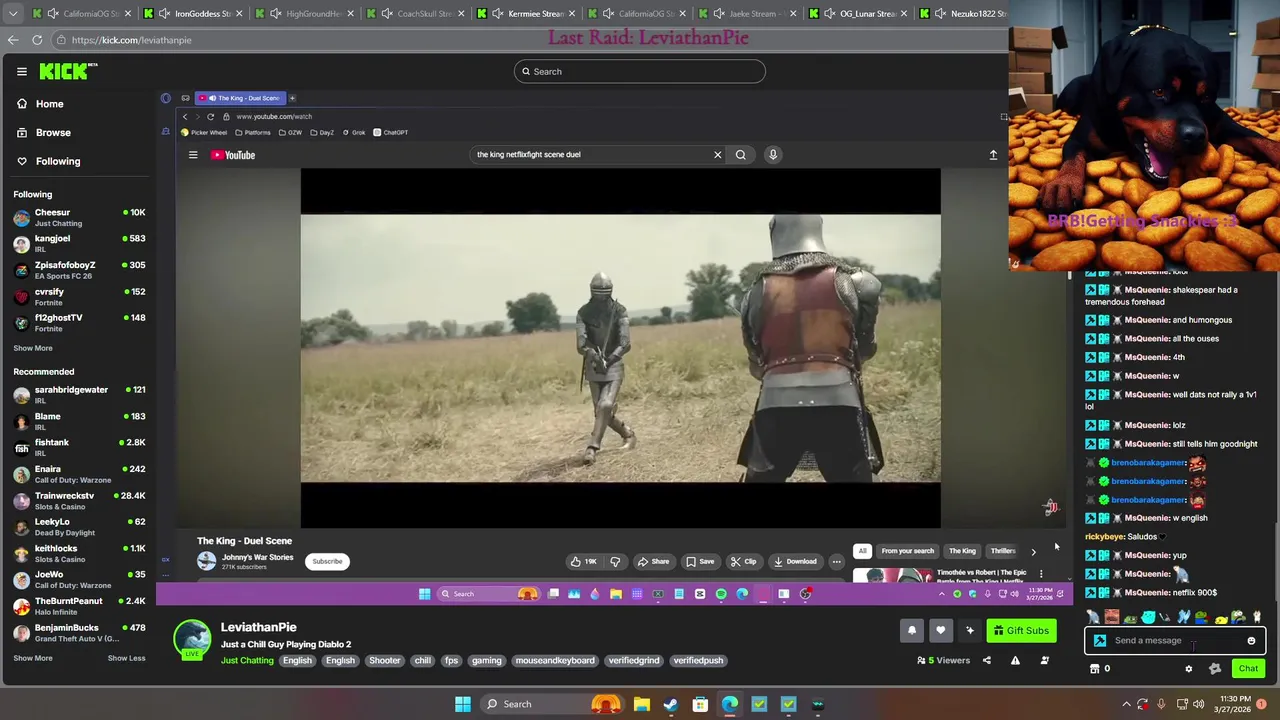Click the Windows taskbar Search box

(551, 704)
